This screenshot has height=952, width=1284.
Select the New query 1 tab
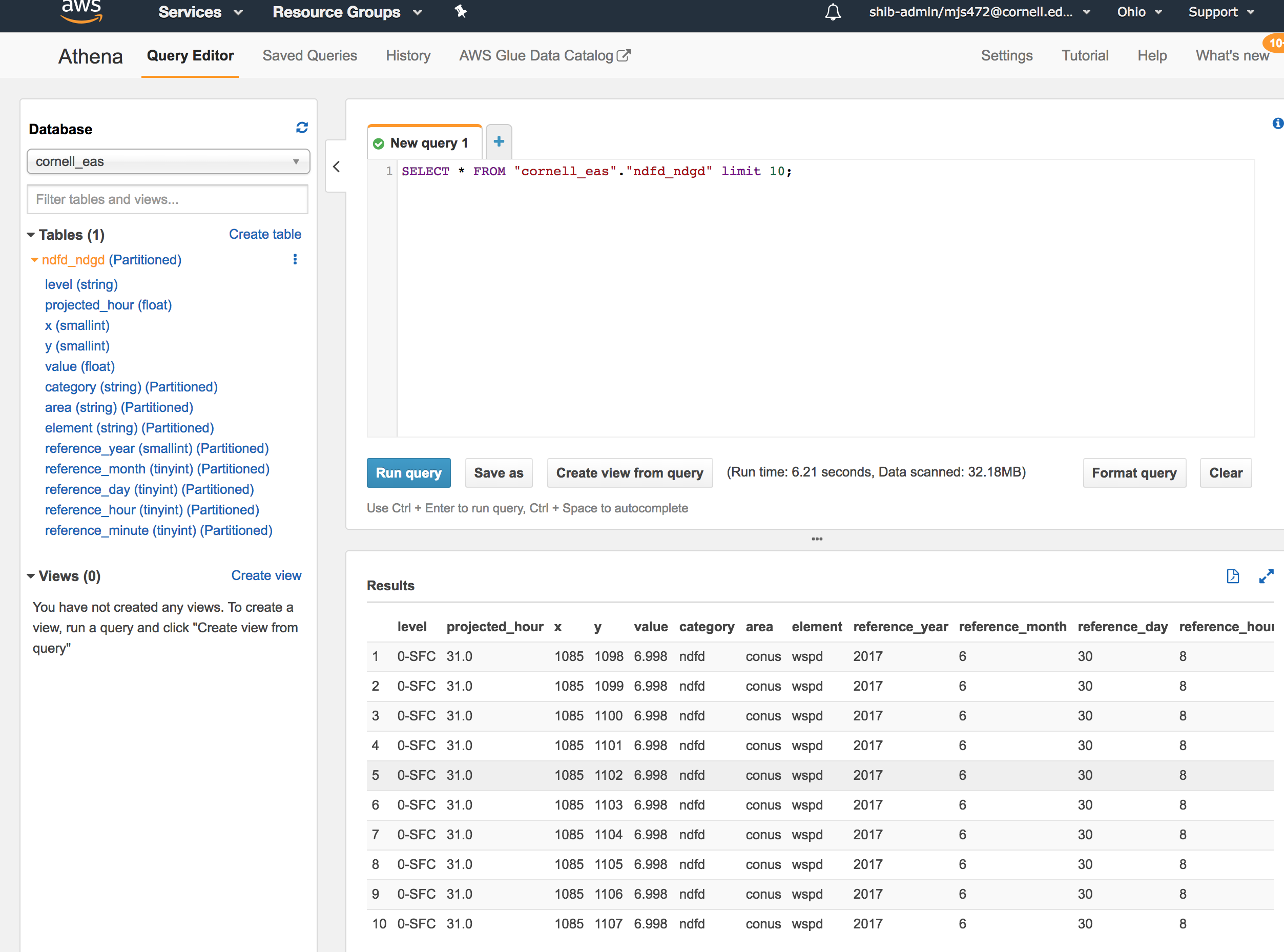click(x=425, y=142)
